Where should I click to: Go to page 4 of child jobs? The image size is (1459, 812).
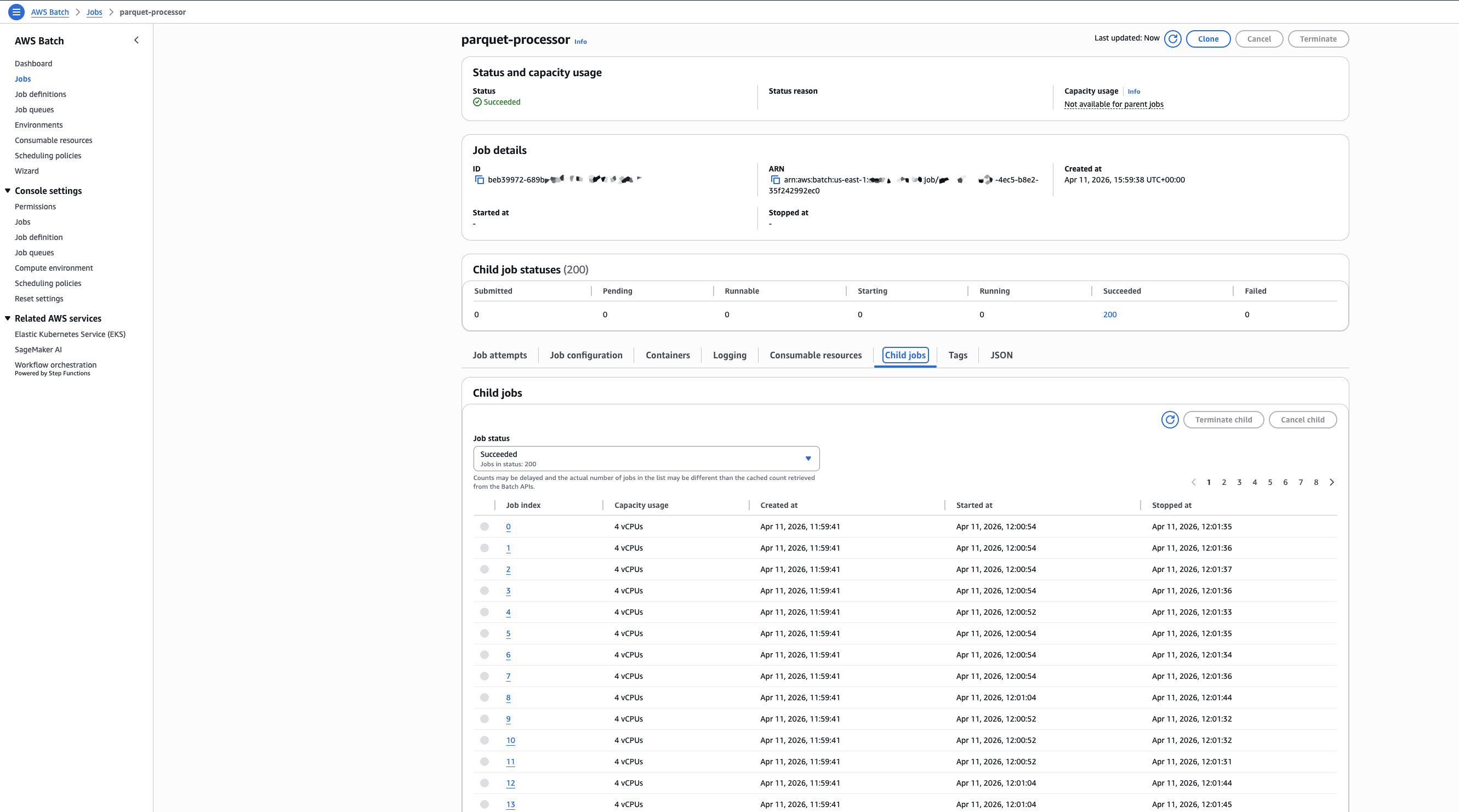click(x=1255, y=483)
